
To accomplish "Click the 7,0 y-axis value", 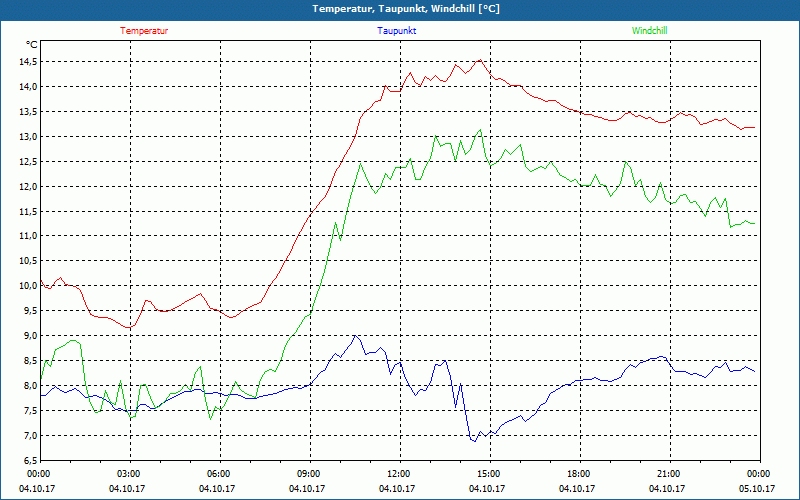I will [x=30, y=436].
